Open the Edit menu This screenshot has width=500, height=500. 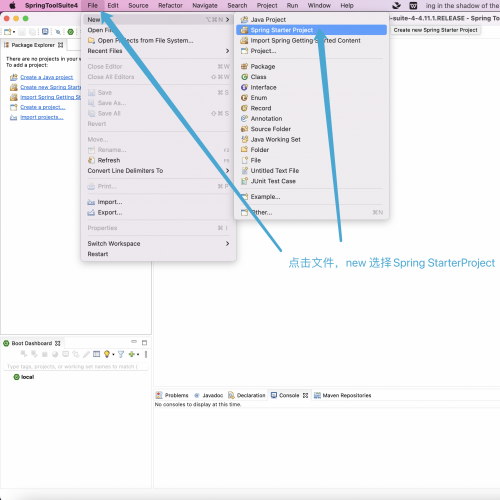point(113,6)
